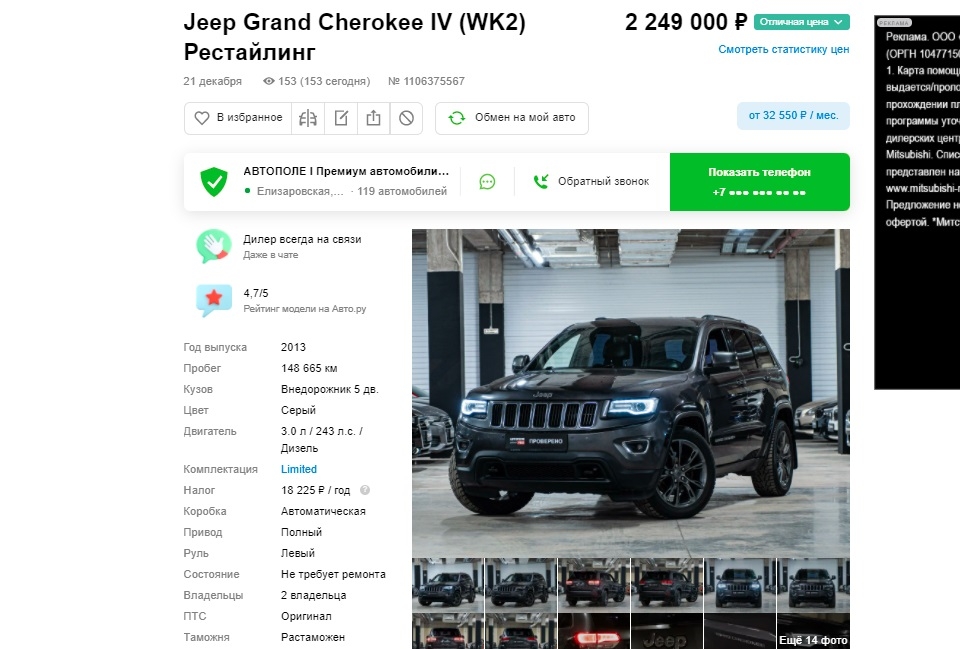
Task: Hide listing with the block icon
Action: 407,118
